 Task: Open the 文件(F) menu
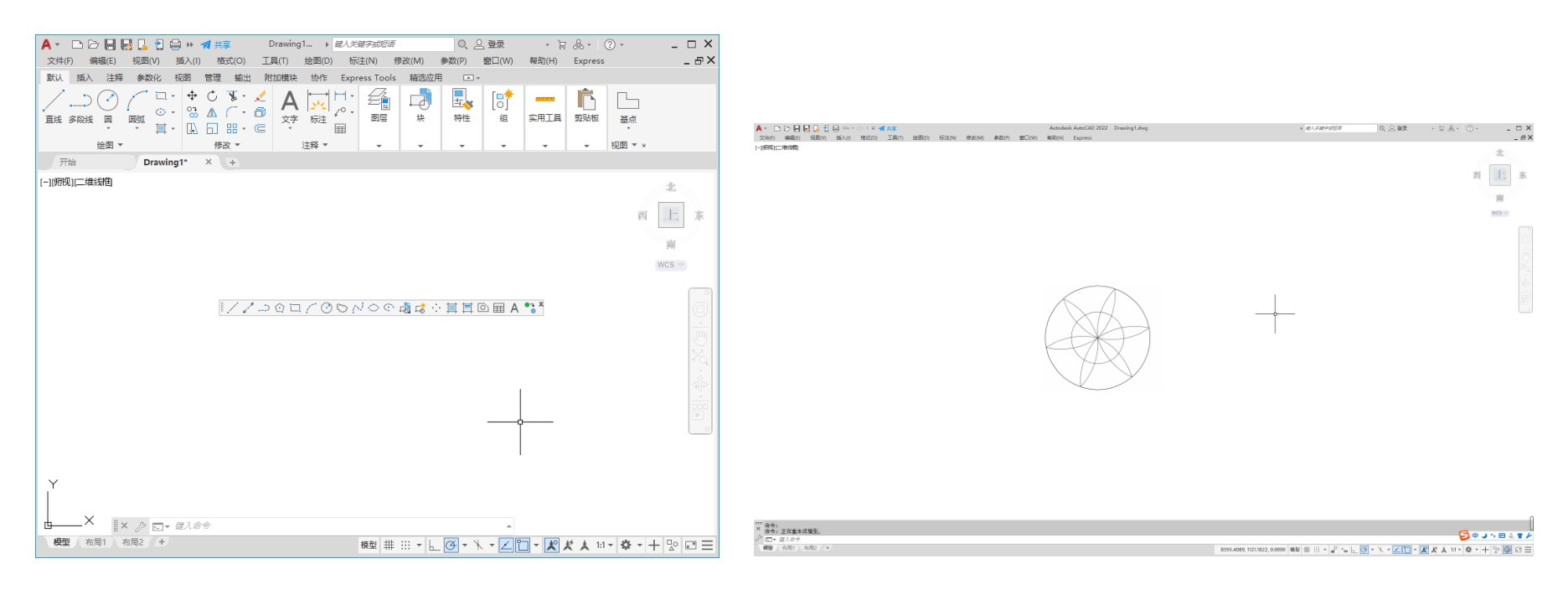[59, 61]
